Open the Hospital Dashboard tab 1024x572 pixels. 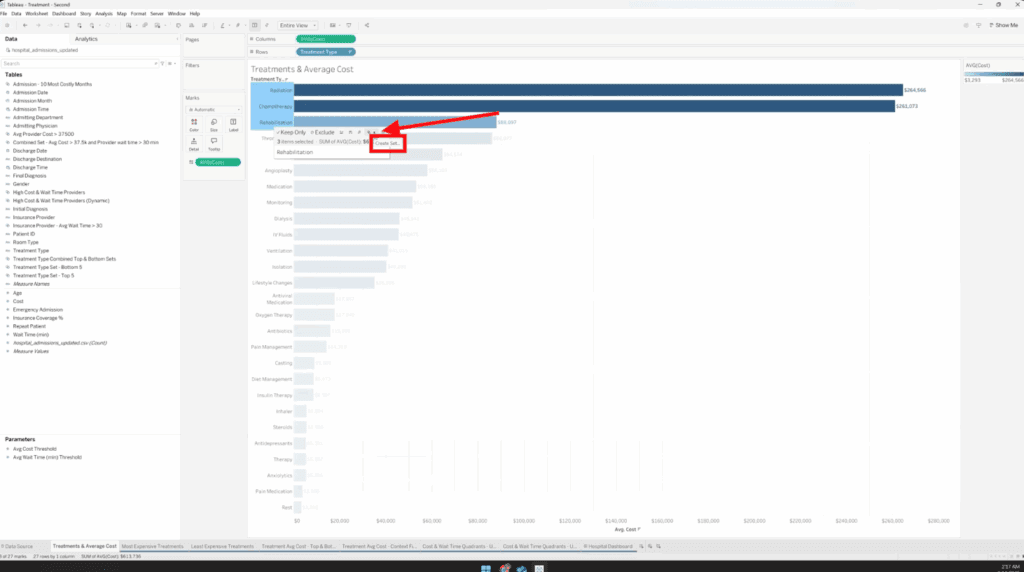pos(608,547)
